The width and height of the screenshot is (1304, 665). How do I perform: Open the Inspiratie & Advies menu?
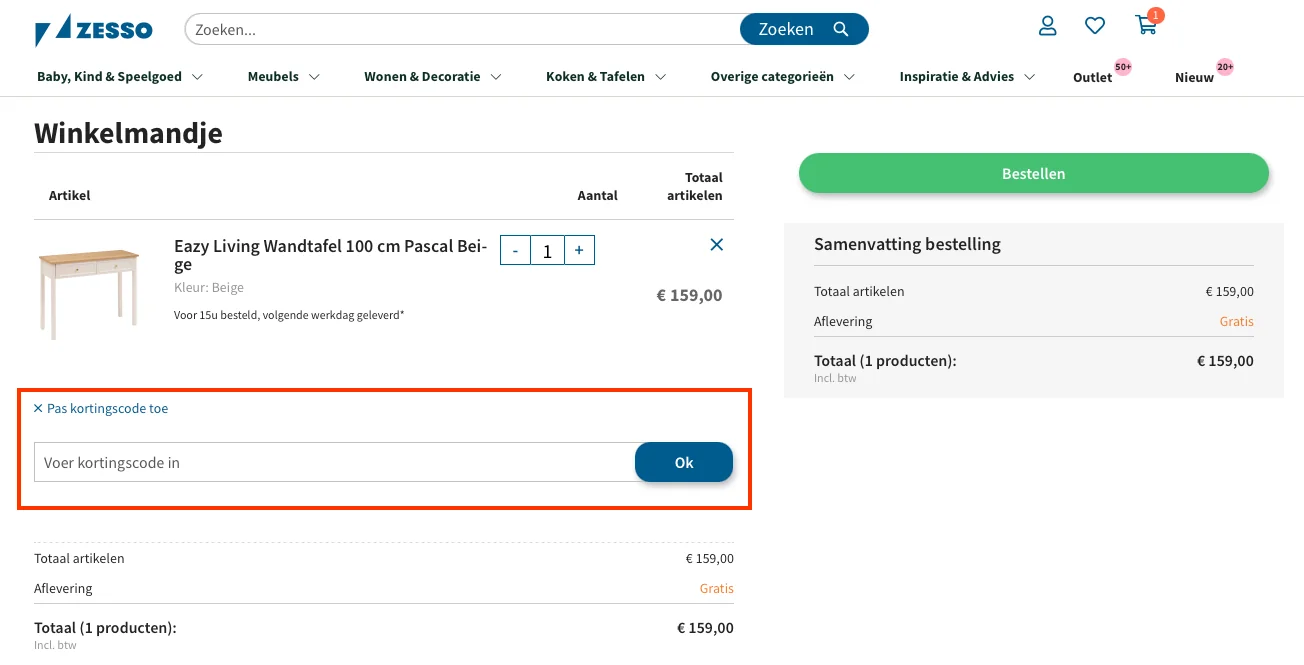(966, 77)
